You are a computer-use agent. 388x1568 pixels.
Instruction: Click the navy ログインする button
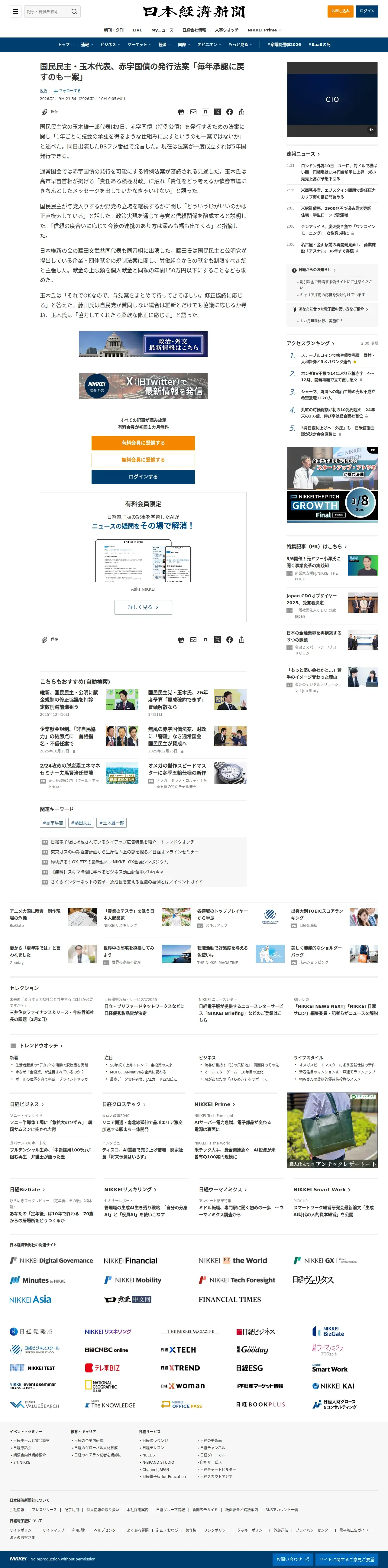[x=143, y=477]
